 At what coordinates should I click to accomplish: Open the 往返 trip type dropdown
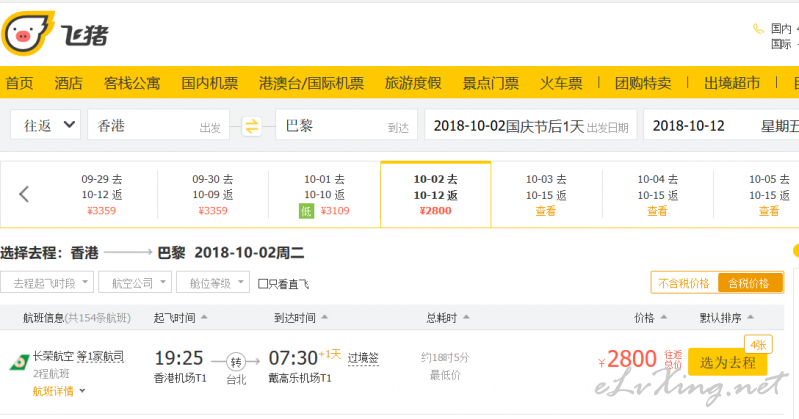pos(46,125)
